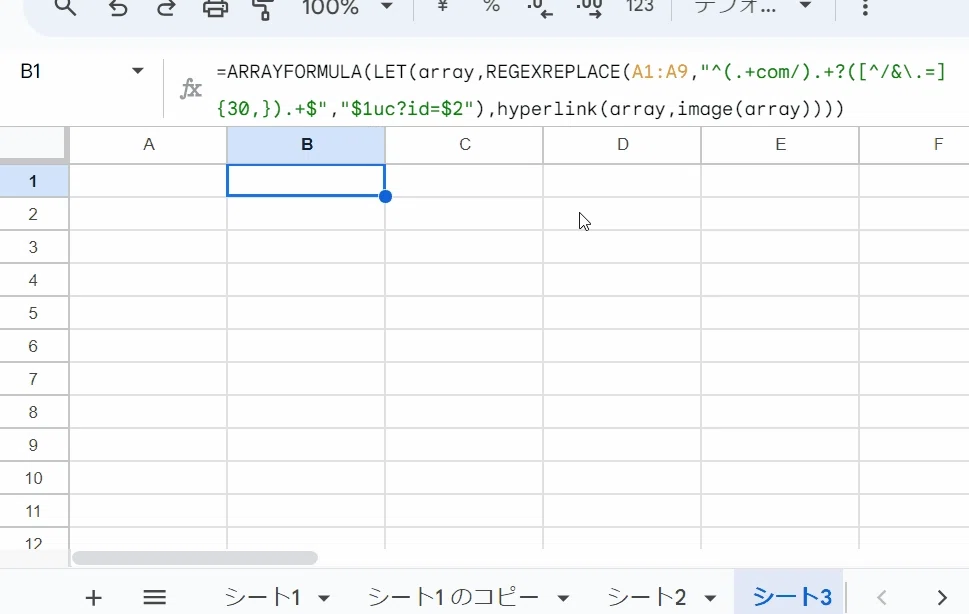Format as percent

[x=491, y=6]
